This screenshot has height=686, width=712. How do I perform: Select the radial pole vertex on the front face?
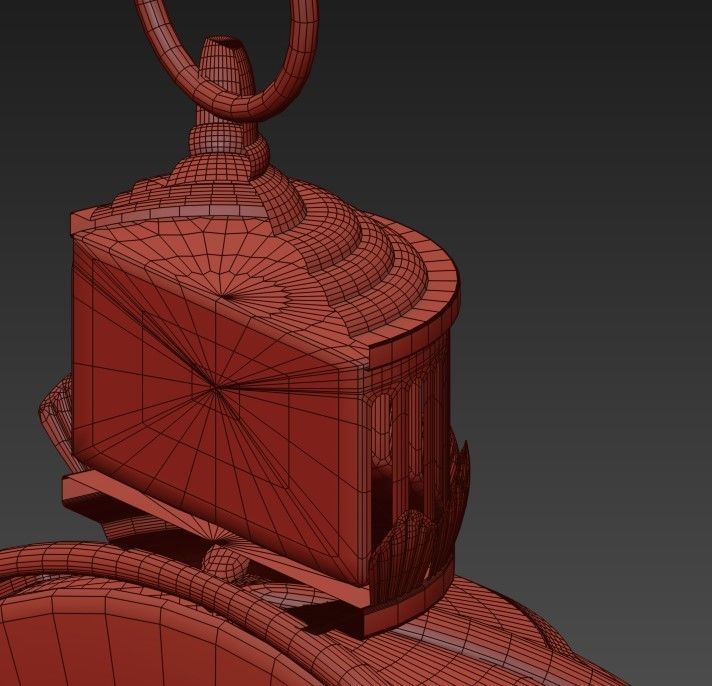(x=218, y=388)
